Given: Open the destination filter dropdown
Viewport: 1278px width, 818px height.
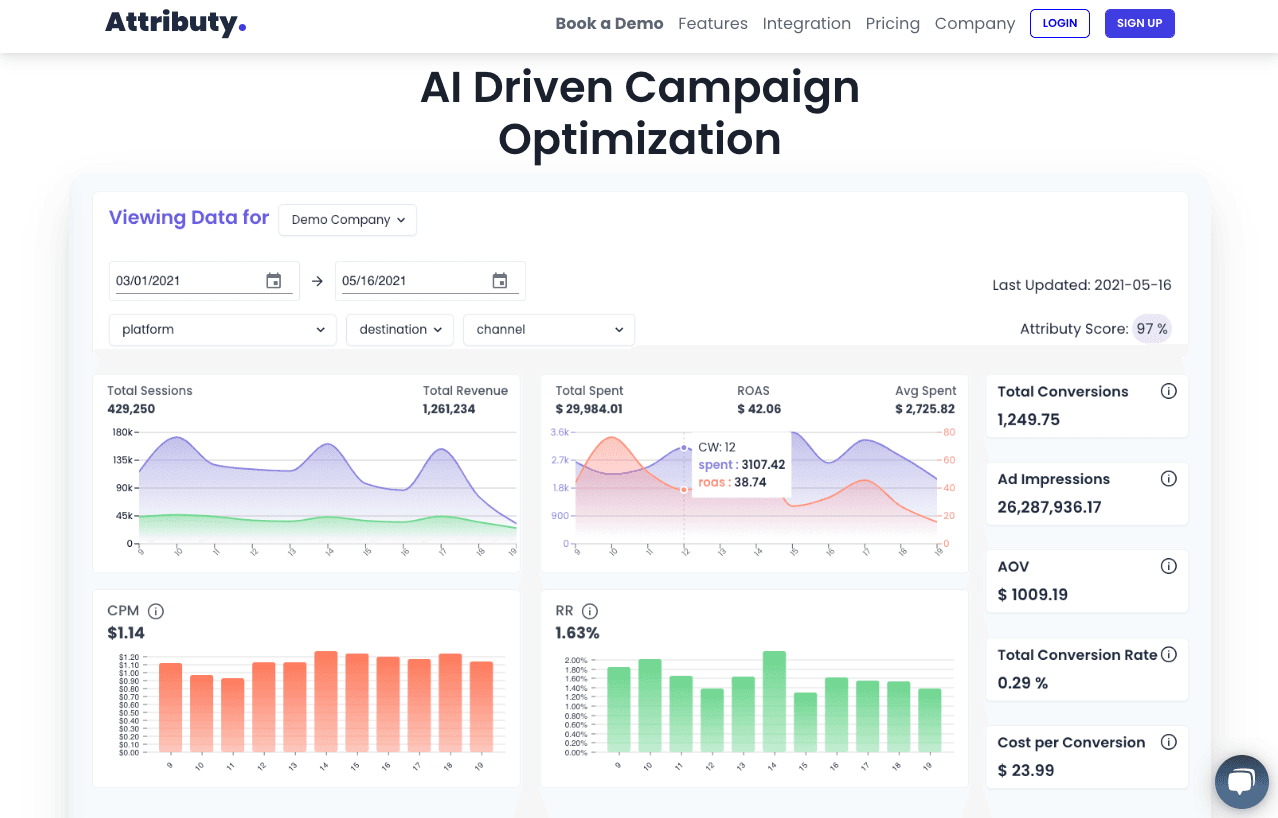Looking at the screenshot, I should 400,330.
